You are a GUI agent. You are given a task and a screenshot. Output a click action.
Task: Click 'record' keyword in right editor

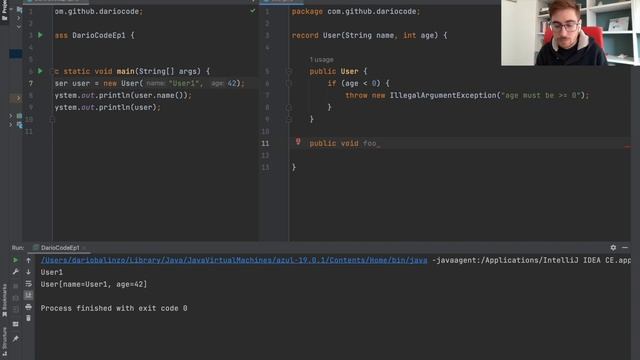305,36
